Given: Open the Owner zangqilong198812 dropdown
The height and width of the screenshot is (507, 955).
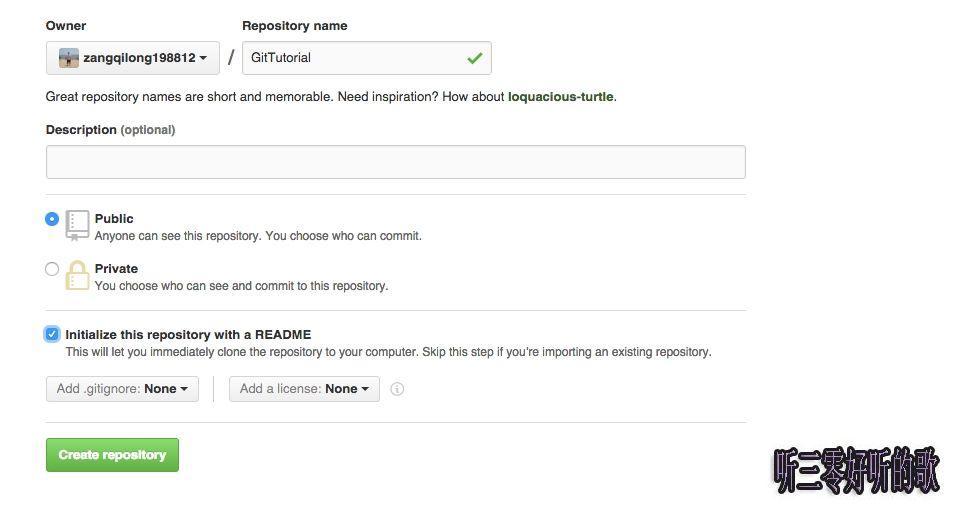Looking at the screenshot, I should 132,58.
